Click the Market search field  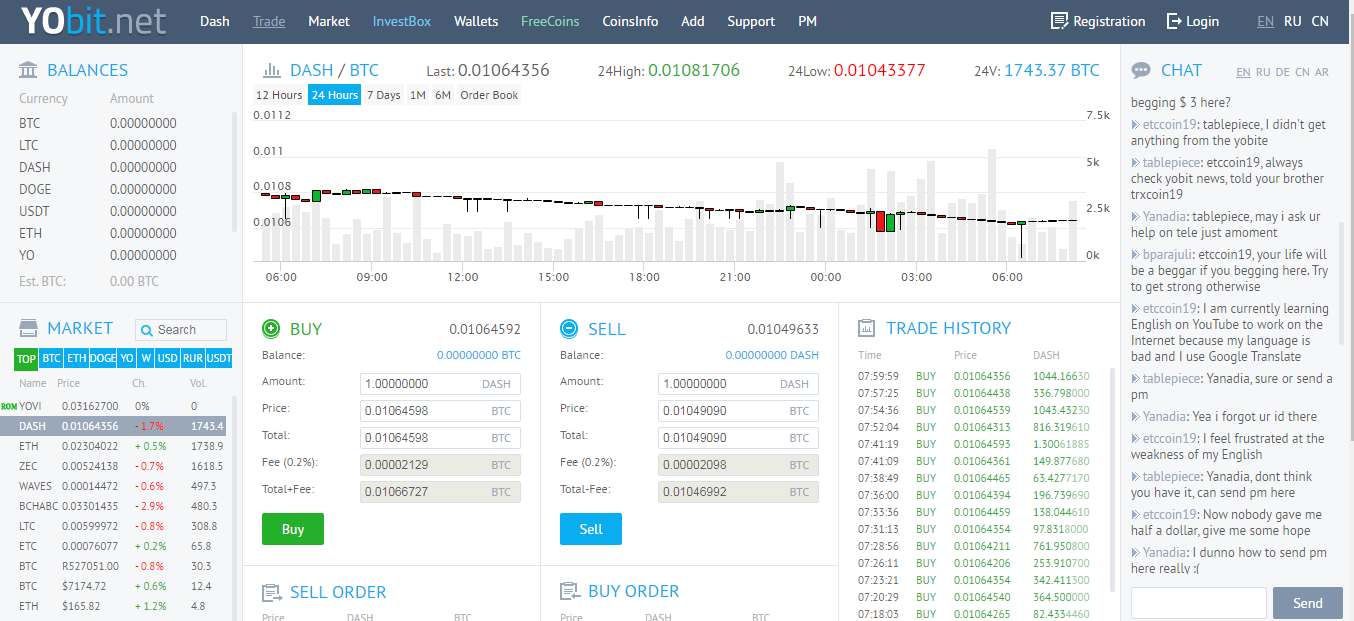[x=181, y=330]
